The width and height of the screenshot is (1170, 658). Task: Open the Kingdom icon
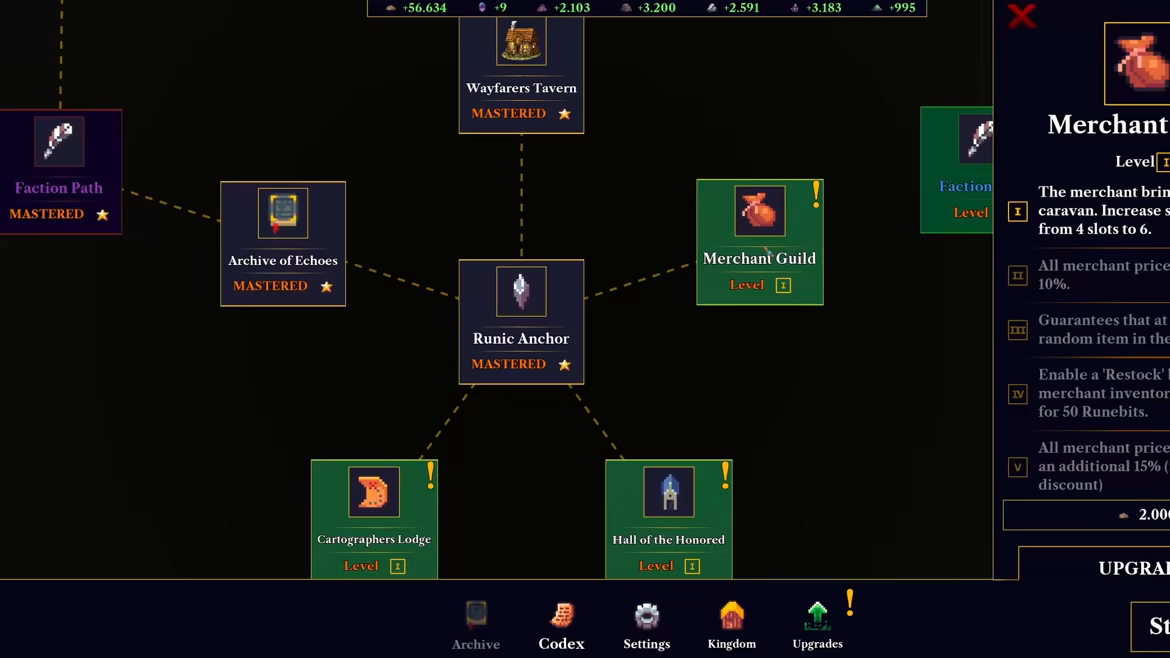(x=732, y=616)
